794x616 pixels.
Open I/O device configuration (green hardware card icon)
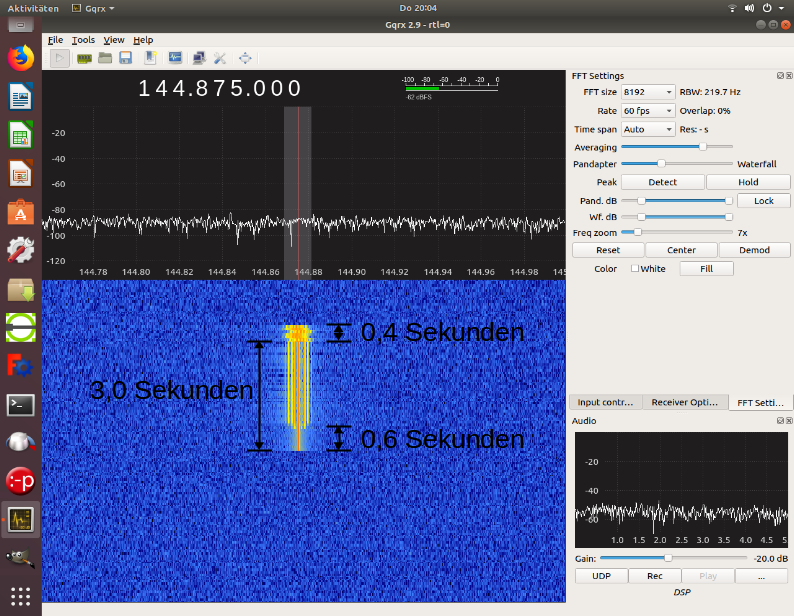[84, 58]
